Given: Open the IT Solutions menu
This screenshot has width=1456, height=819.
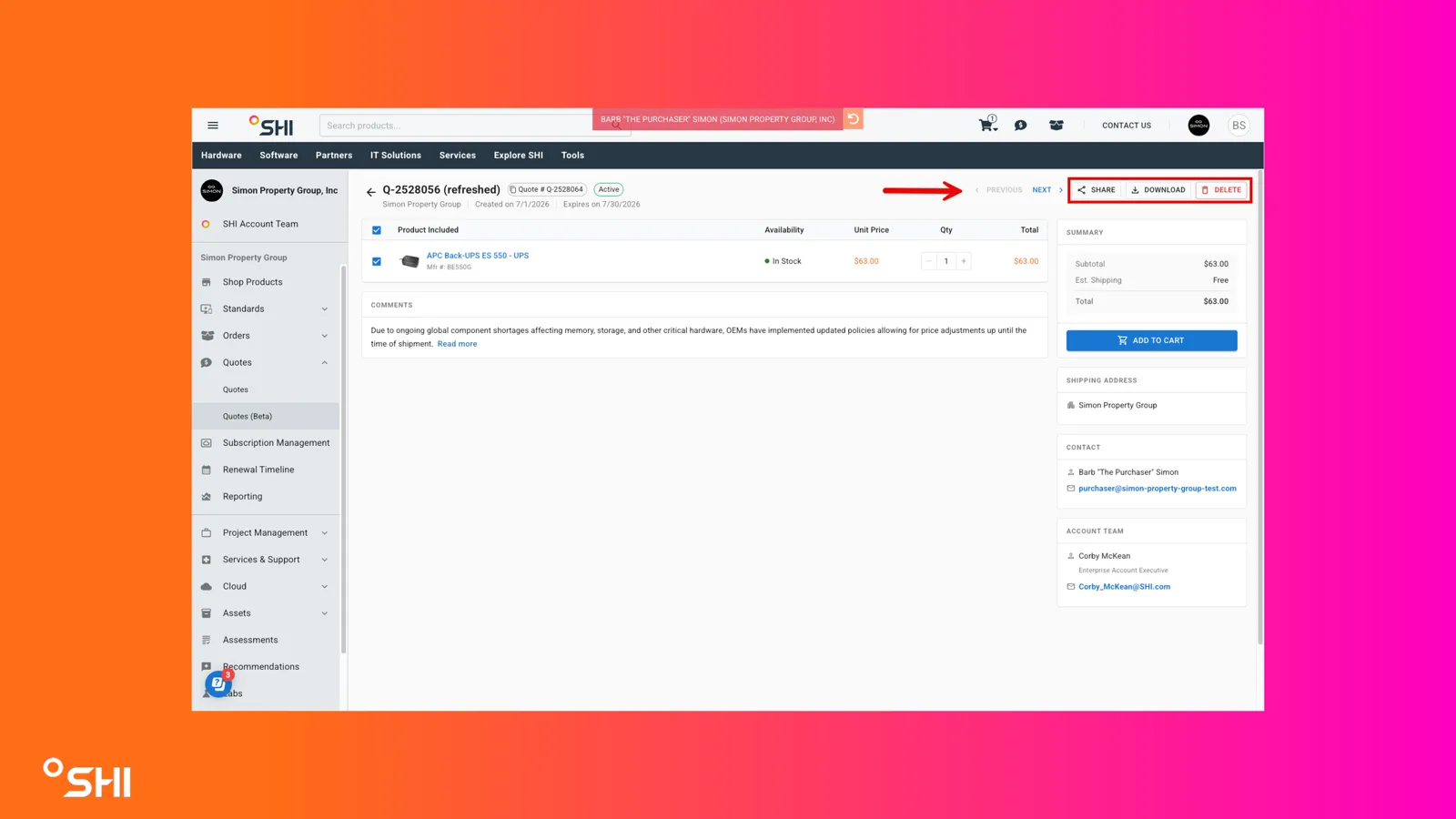Looking at the screenshot, I should tap(396, 156).
